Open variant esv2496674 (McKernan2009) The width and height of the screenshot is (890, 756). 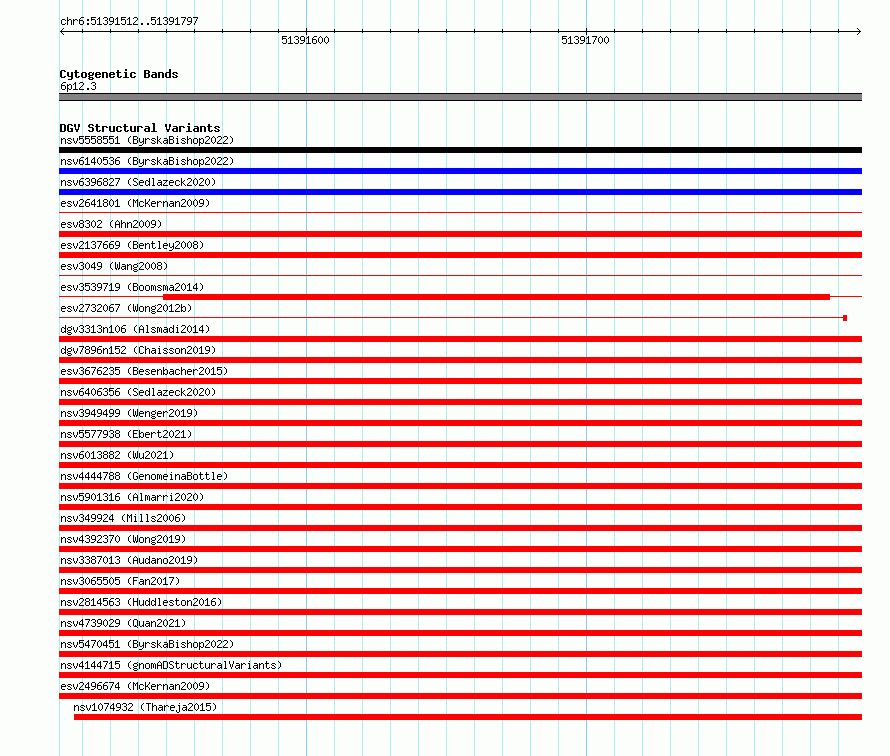[x=135, y=686]
